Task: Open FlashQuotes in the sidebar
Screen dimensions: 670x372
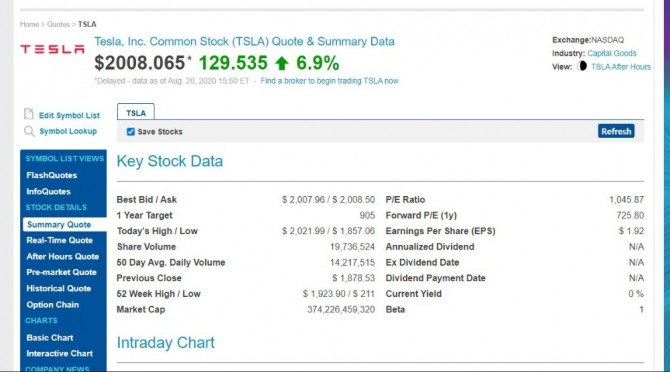Action: (x=52, y=175)
